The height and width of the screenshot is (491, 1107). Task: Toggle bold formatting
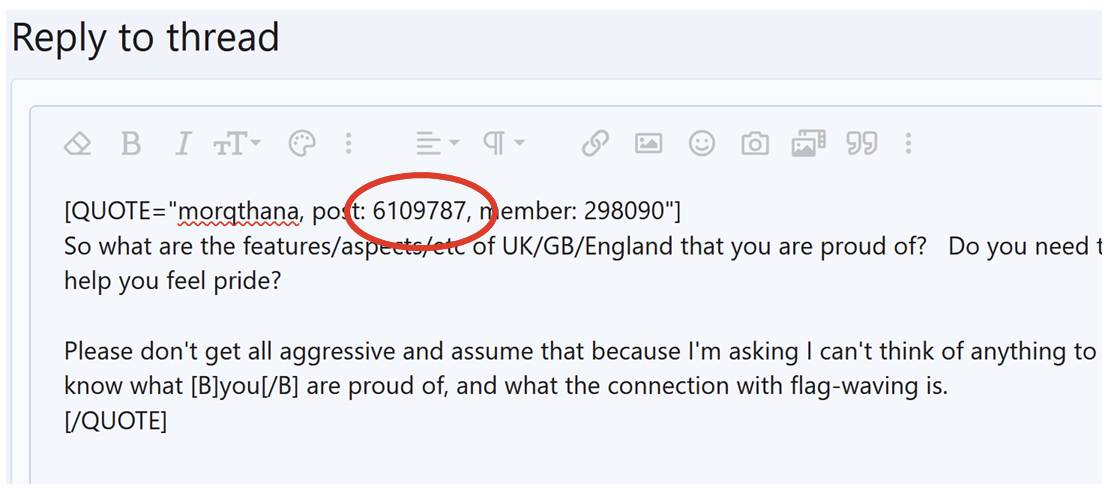pyautogui.click(x=131, y=145)
